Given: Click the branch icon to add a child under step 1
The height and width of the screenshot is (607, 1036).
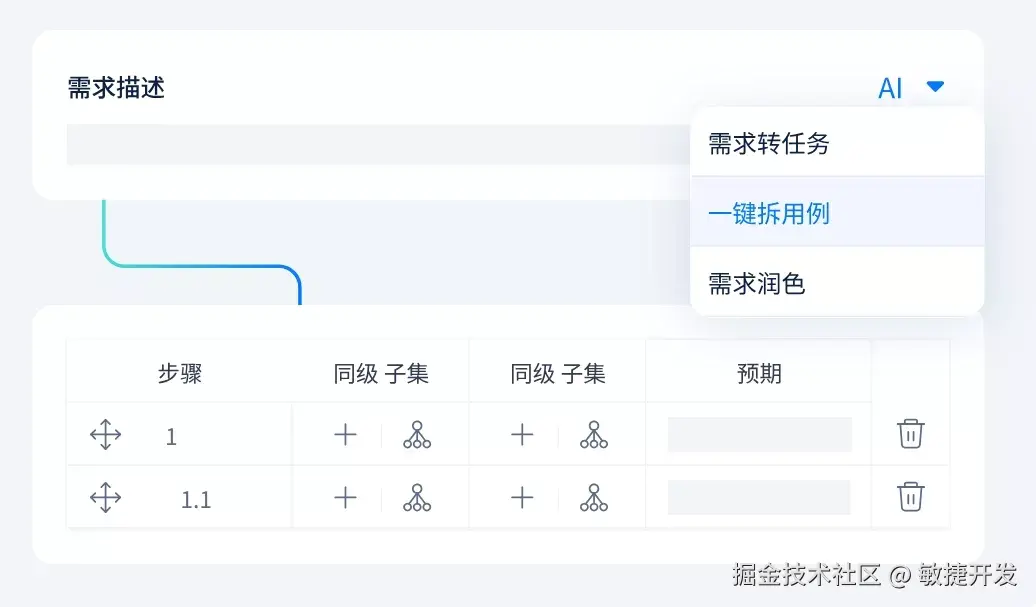Looking at the screenshot, I should 418,435.
